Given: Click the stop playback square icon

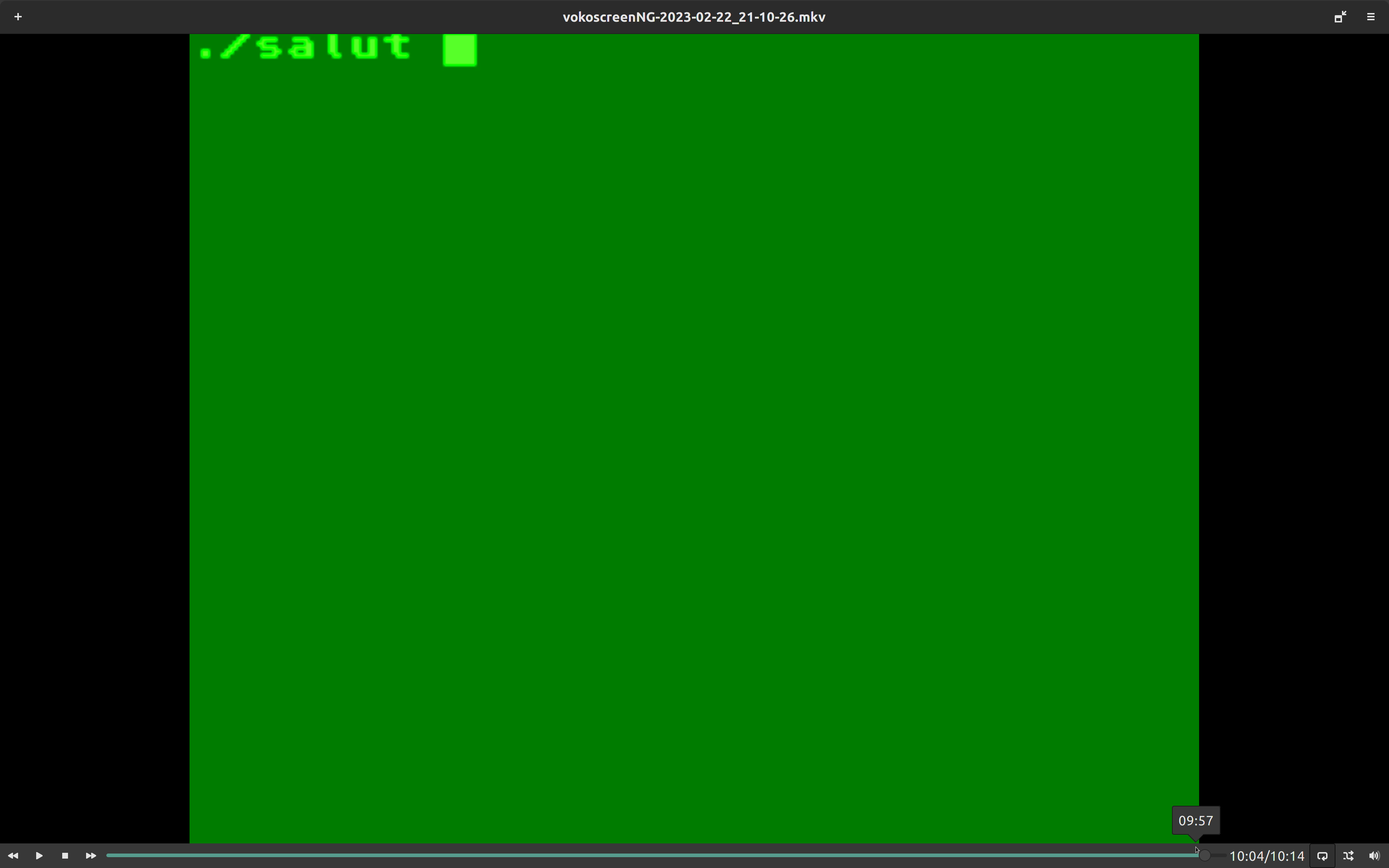Looking at the screenshot, I should click(65, 855).
